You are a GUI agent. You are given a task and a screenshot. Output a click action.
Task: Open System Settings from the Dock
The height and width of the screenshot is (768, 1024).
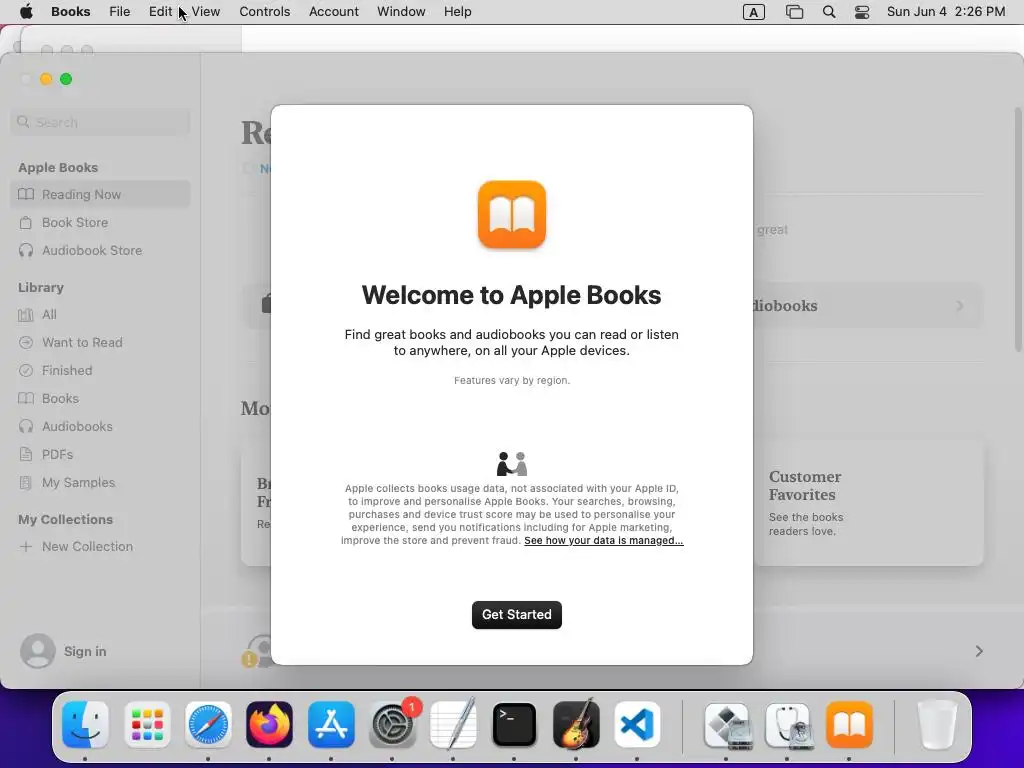[392, 725]
